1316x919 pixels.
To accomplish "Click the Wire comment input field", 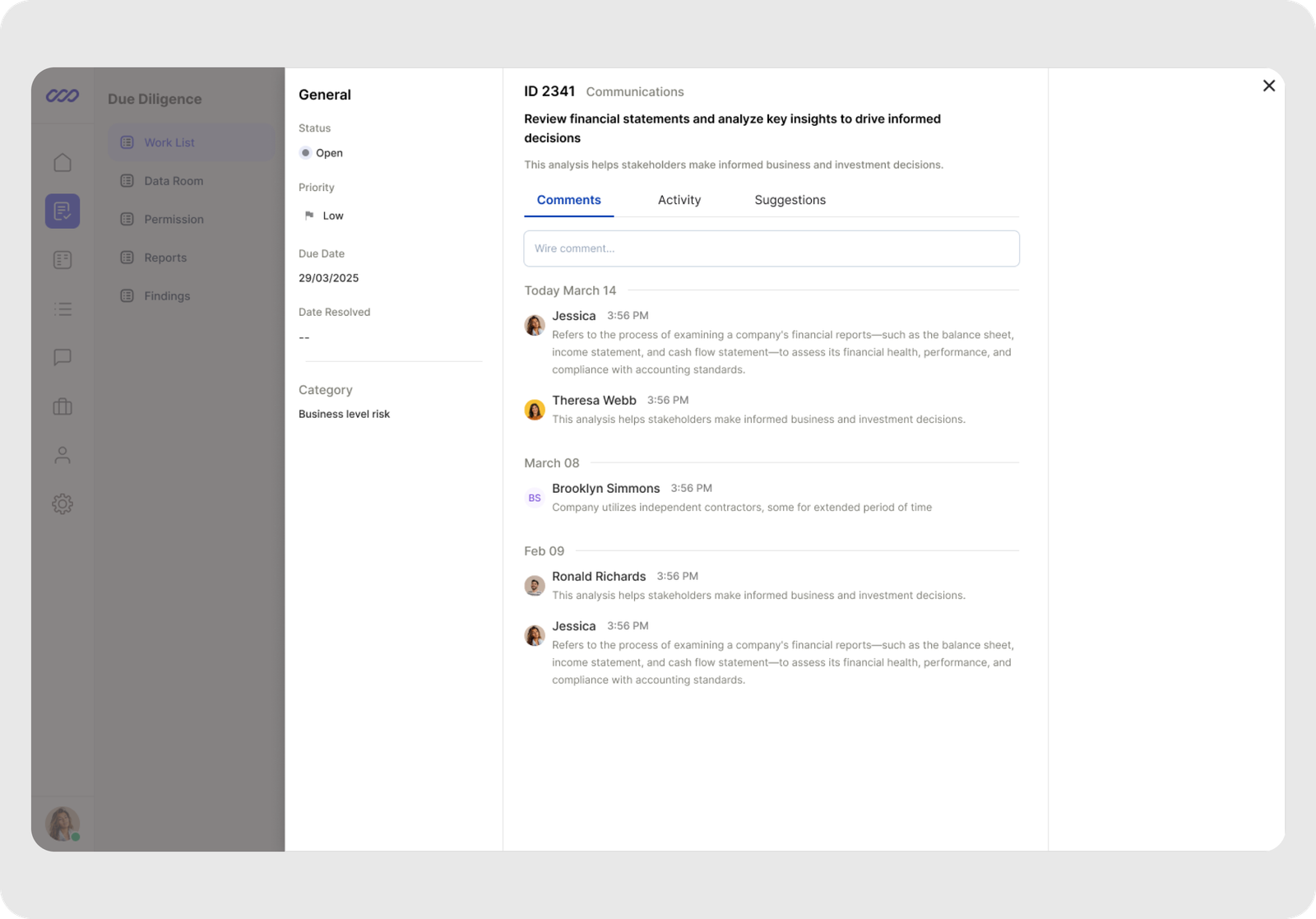I will tap(771, 248).
